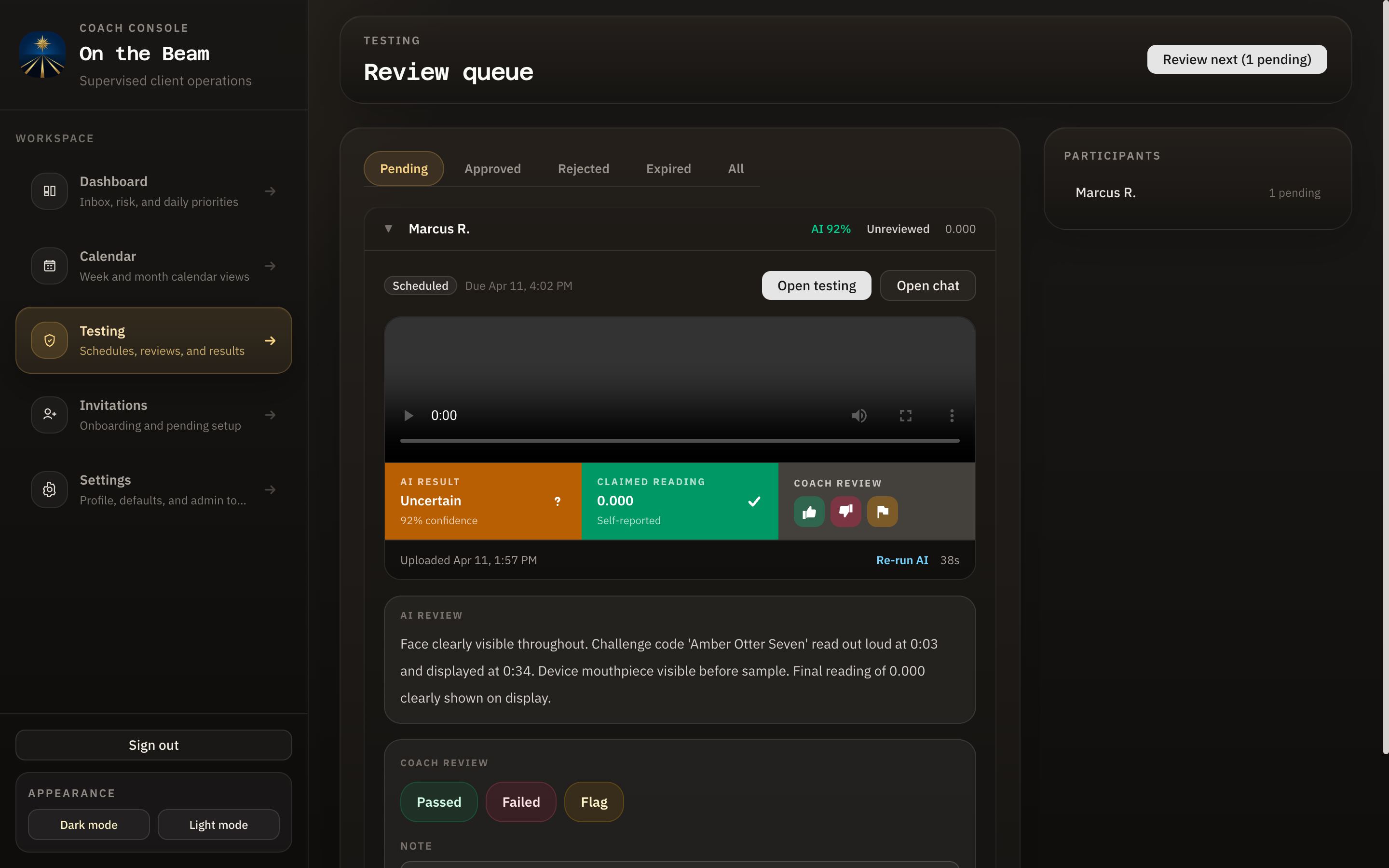Flag the test with the flag icon

point(882,512)
